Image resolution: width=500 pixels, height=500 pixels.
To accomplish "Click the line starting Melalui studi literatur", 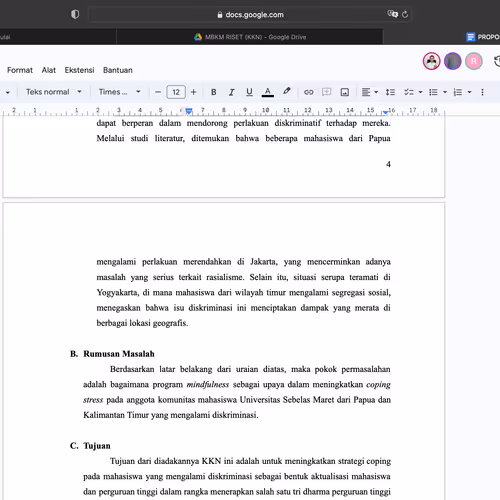I will [x=243, y=138].
